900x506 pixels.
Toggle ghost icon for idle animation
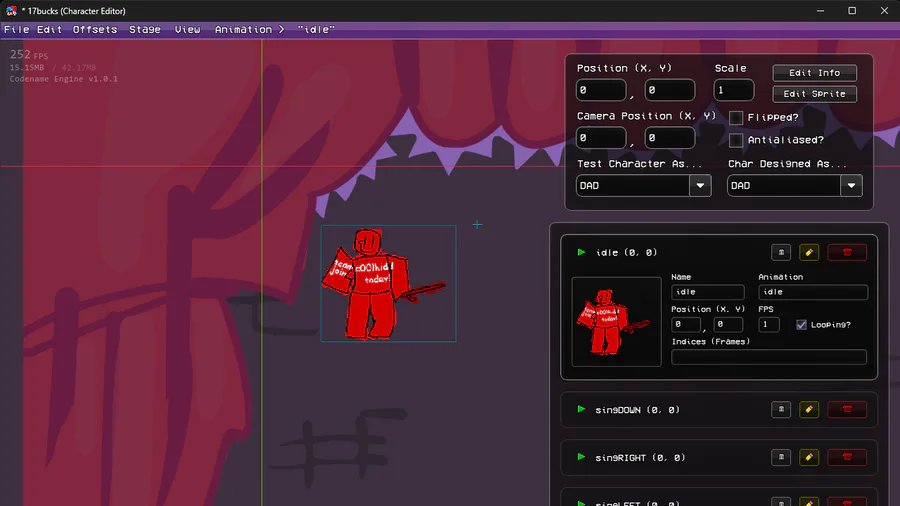pos(781,252)
